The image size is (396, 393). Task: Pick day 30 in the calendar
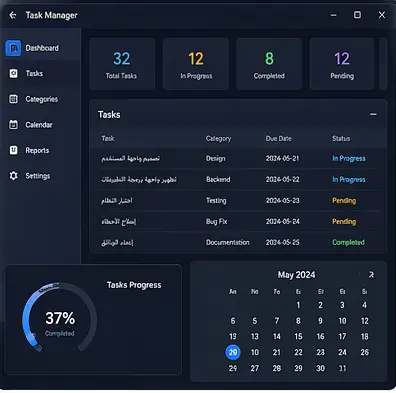point(320,368)
